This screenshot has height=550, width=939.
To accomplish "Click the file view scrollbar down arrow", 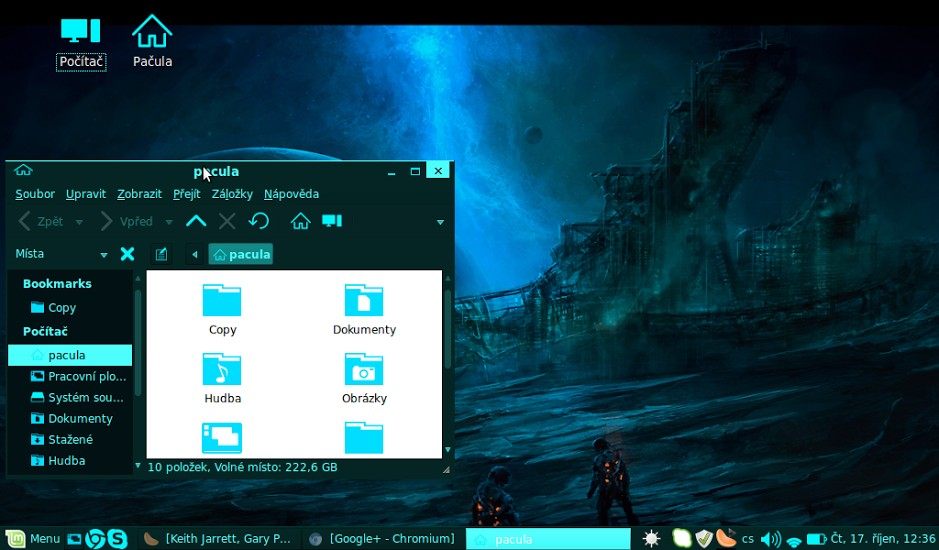I will tap(447, 450).
